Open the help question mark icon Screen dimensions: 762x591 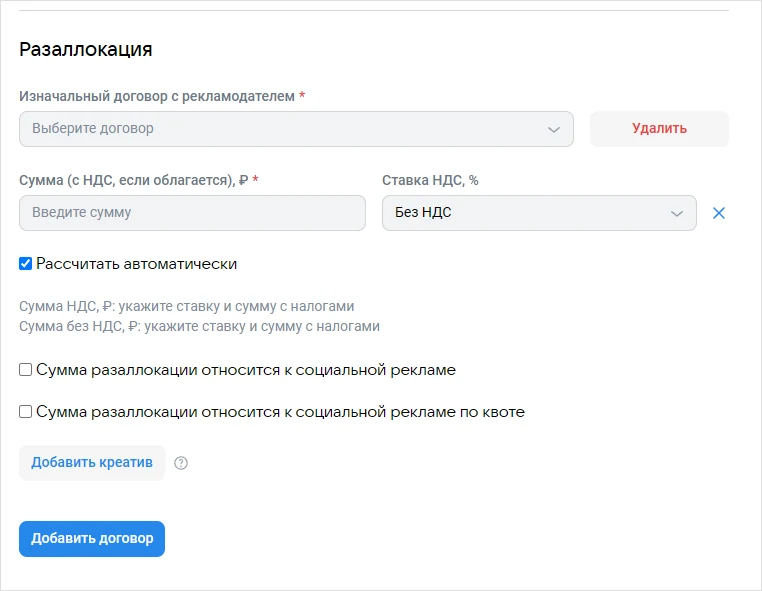tap(181, 463)
